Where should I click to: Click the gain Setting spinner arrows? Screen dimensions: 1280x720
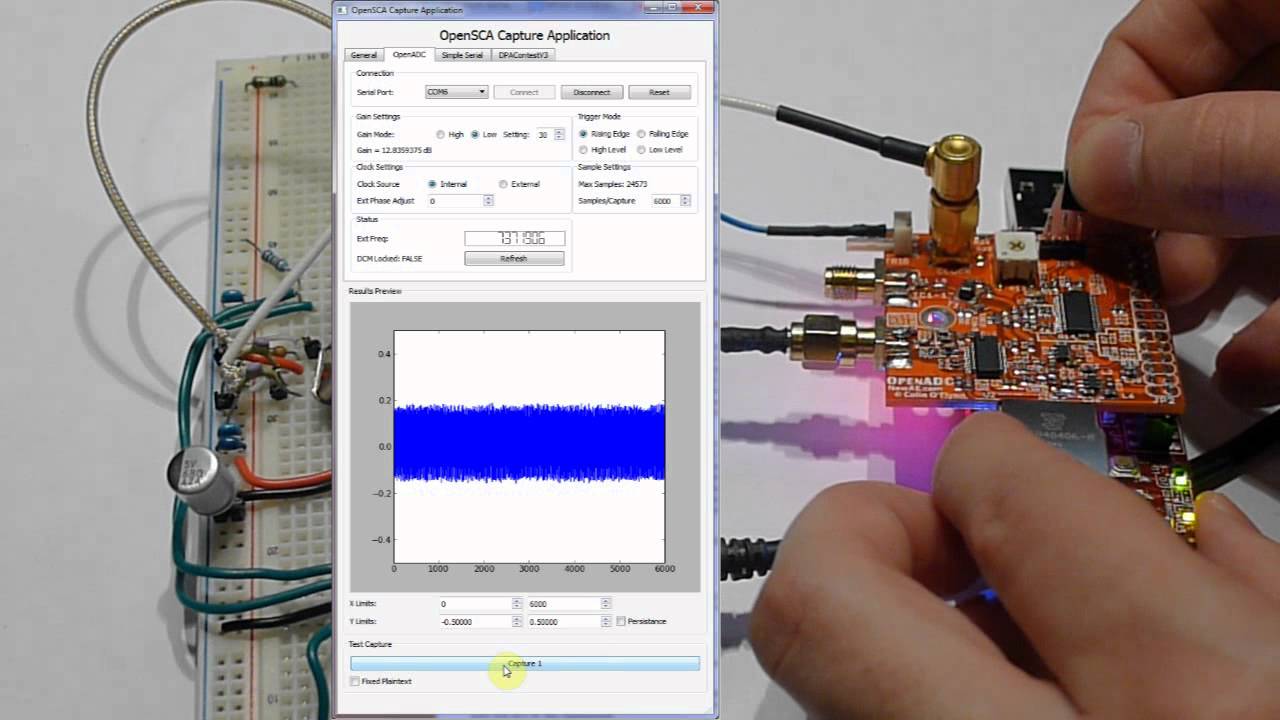[x=559, y=134]
